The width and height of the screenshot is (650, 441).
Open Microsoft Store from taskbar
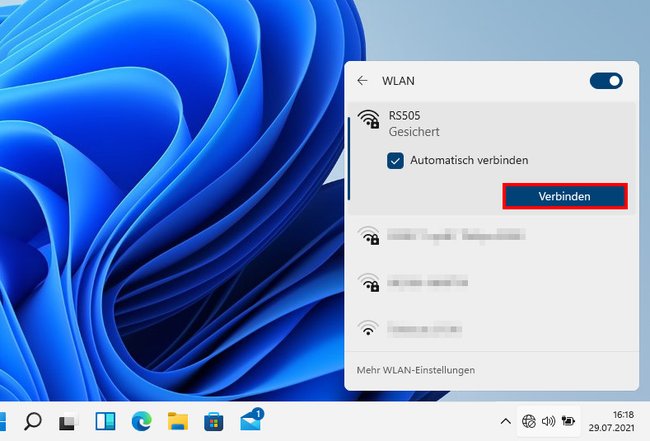pos(214,422)
